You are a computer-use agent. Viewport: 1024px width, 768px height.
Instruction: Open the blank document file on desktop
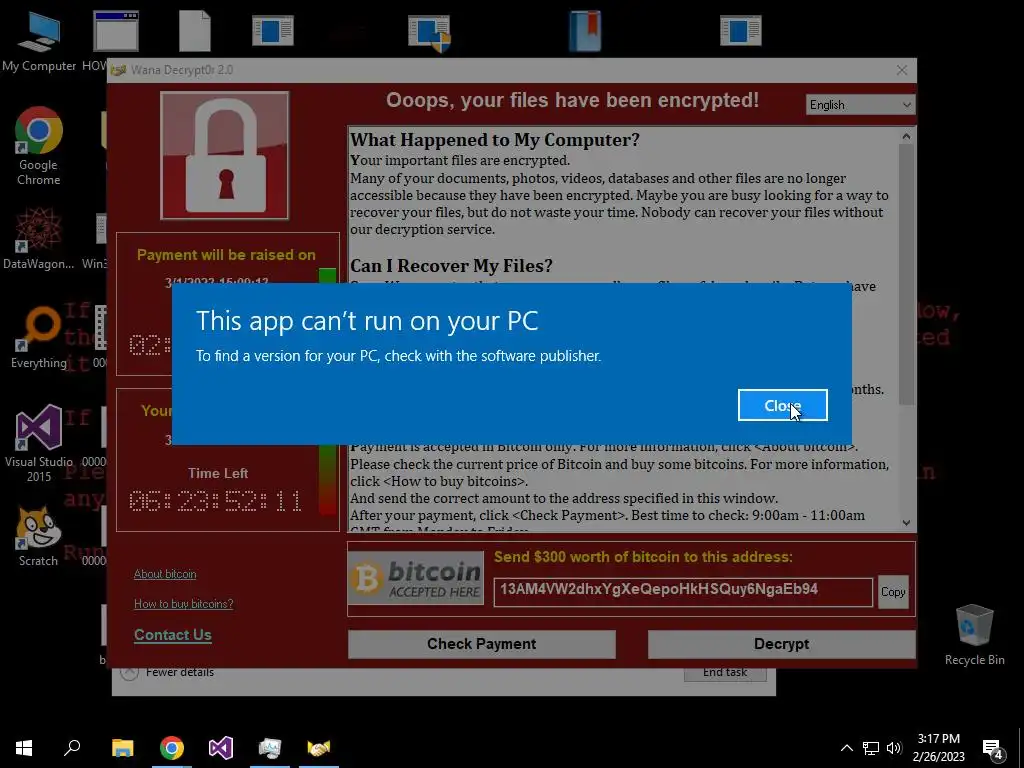(195, 31)
